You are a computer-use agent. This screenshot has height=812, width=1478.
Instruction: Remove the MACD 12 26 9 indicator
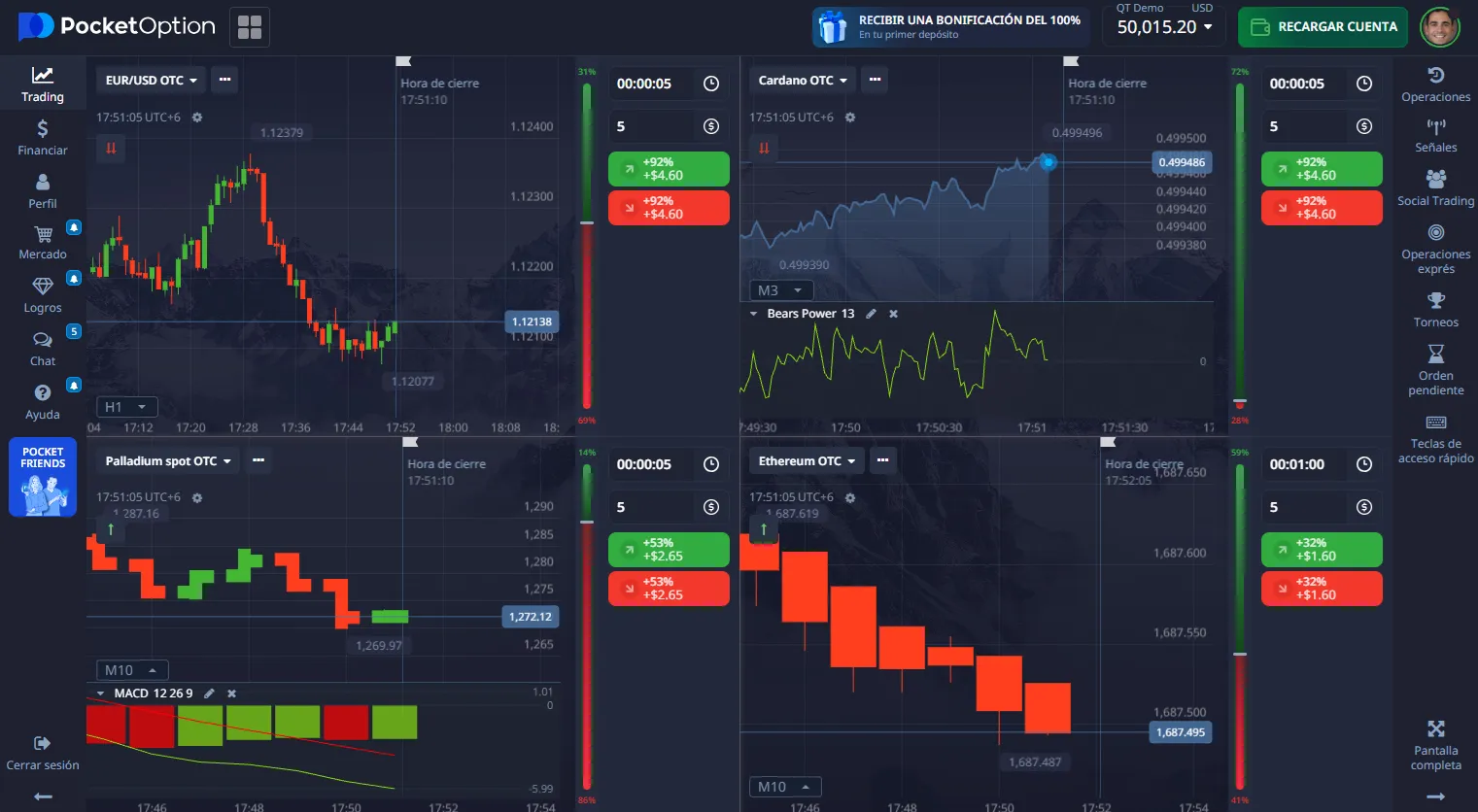[231, 694]
